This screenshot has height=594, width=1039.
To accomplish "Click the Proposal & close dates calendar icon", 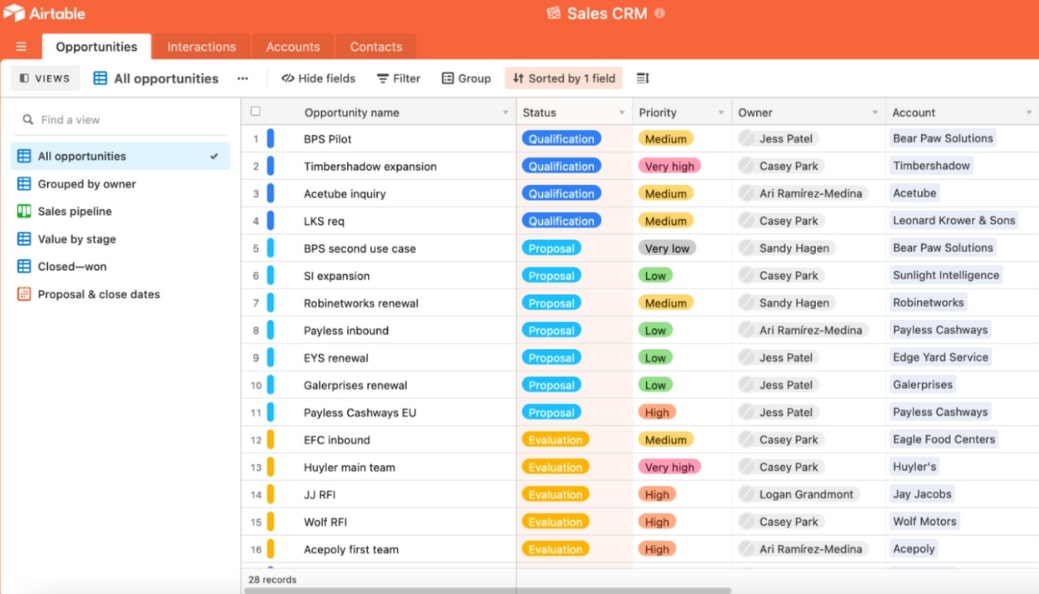I will coord(24,294).
